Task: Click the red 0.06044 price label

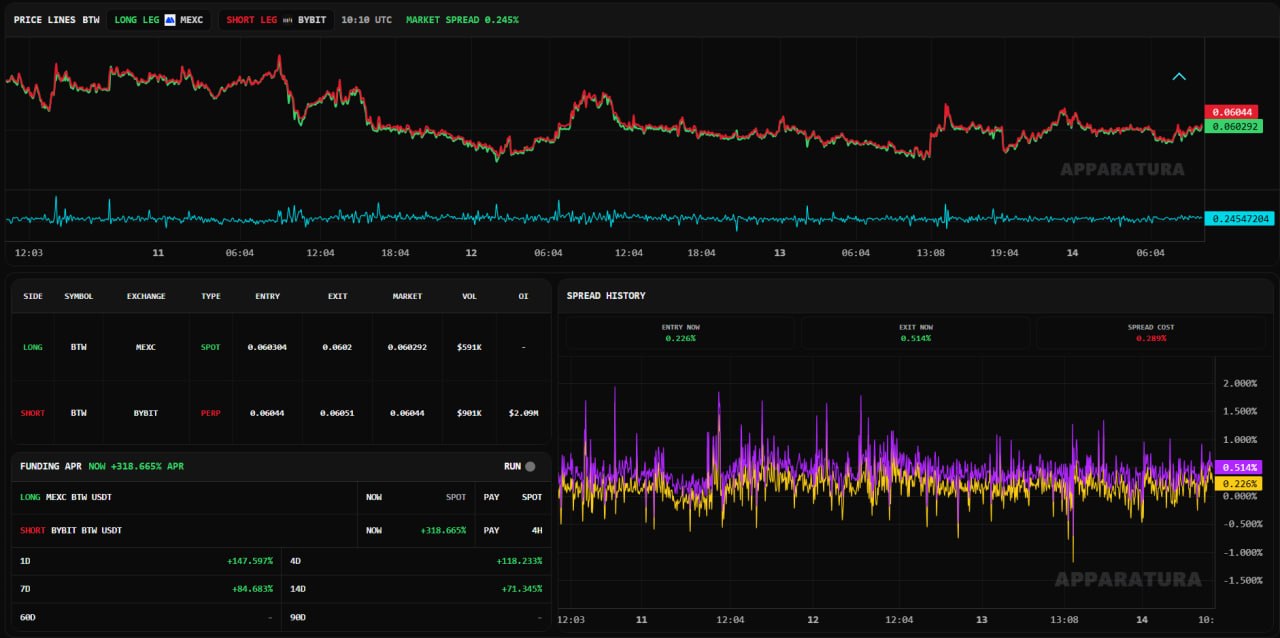Action: click(x=1230, y=113)
